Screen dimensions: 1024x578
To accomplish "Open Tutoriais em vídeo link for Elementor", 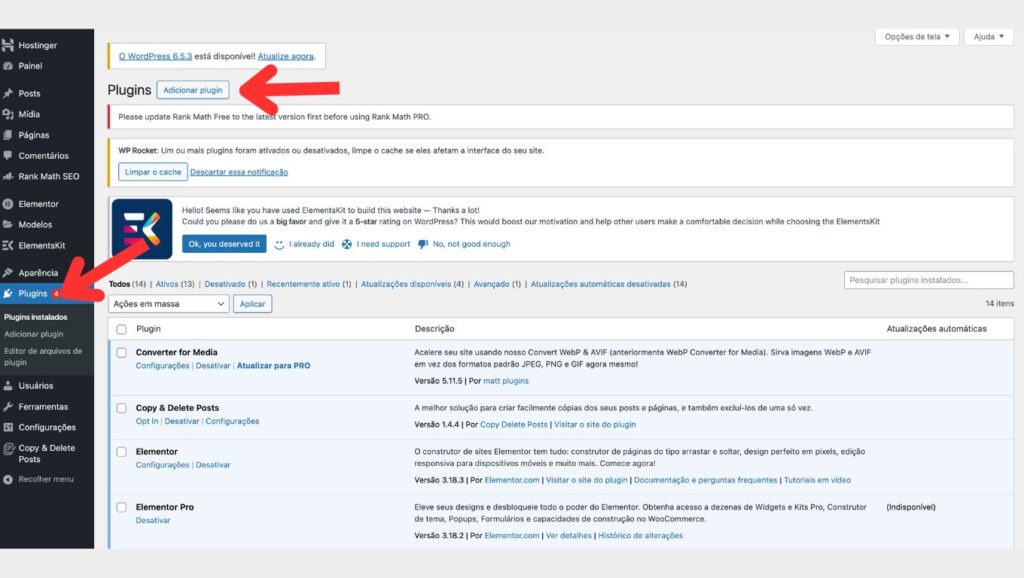I will [817, 480].
